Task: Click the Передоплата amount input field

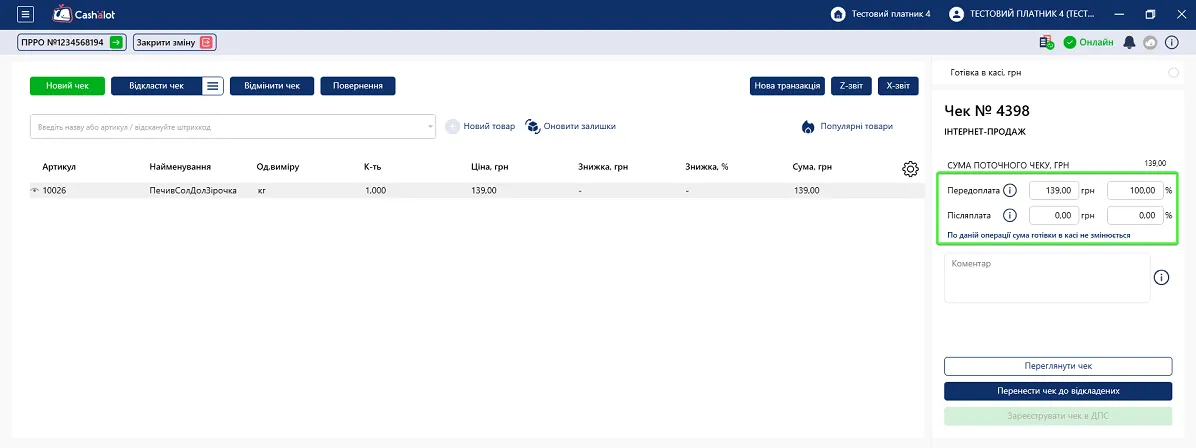Action: coord(1053,190)
